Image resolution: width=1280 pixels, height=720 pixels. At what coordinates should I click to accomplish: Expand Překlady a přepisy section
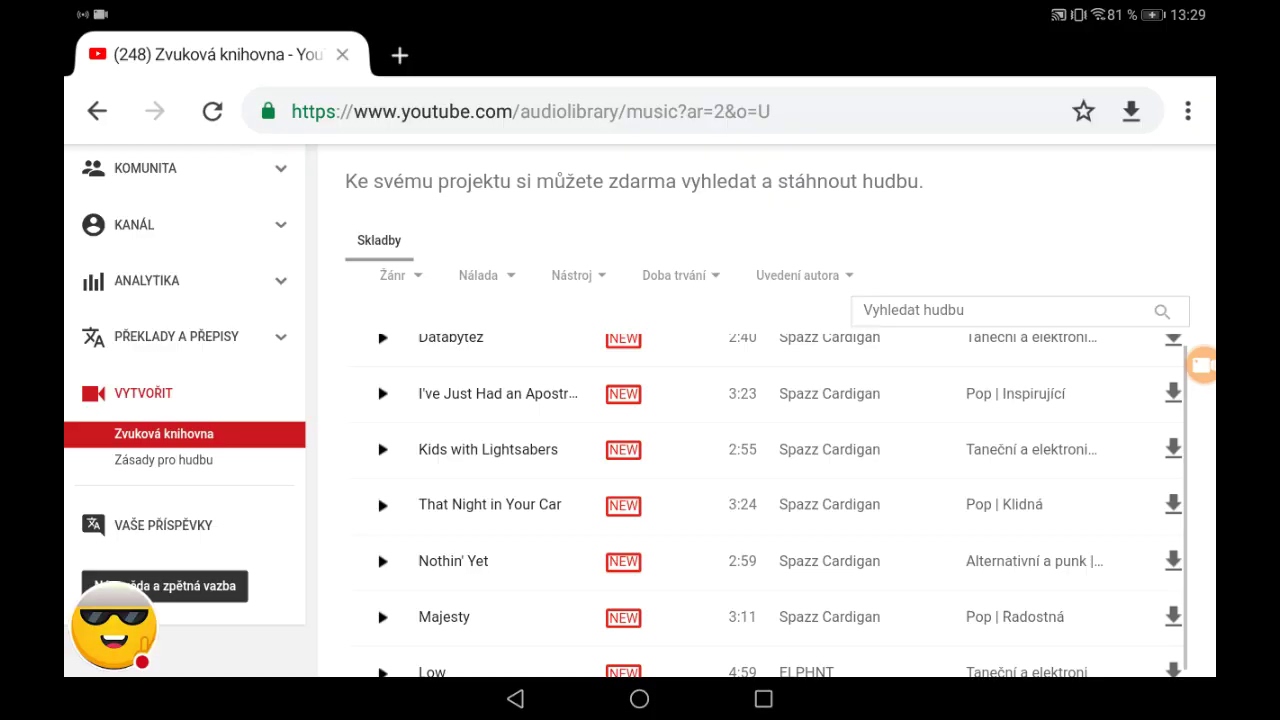point(281,337)
